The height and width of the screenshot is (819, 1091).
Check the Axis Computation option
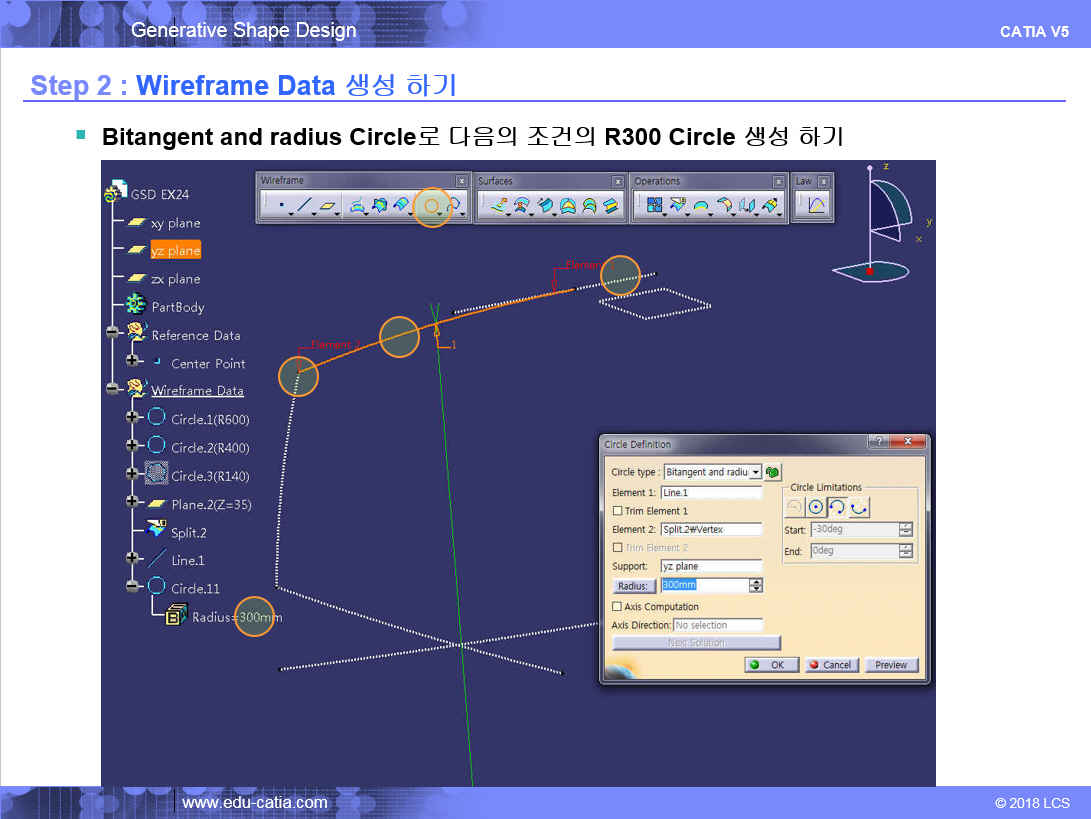tap(617, 607)
